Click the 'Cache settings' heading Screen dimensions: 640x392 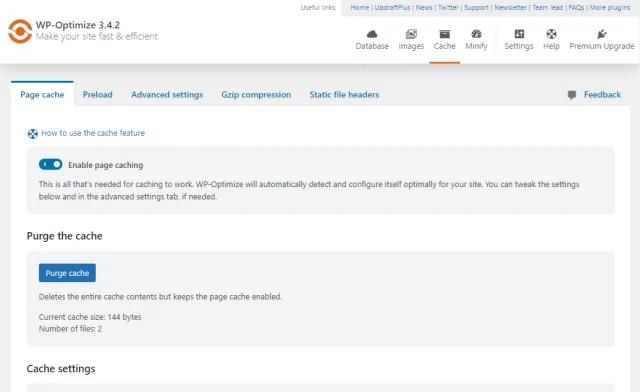pyautogui.click(x=61, y=369)
